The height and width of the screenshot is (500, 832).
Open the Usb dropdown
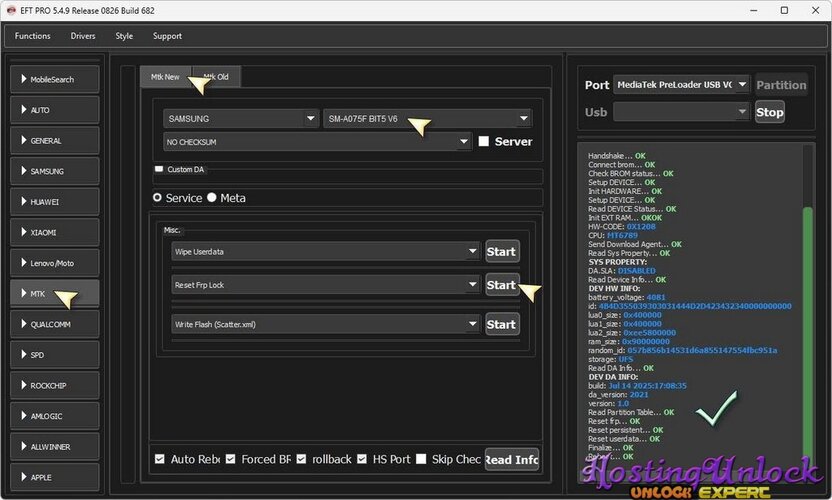pyautogui.click(x=681, y=112)
